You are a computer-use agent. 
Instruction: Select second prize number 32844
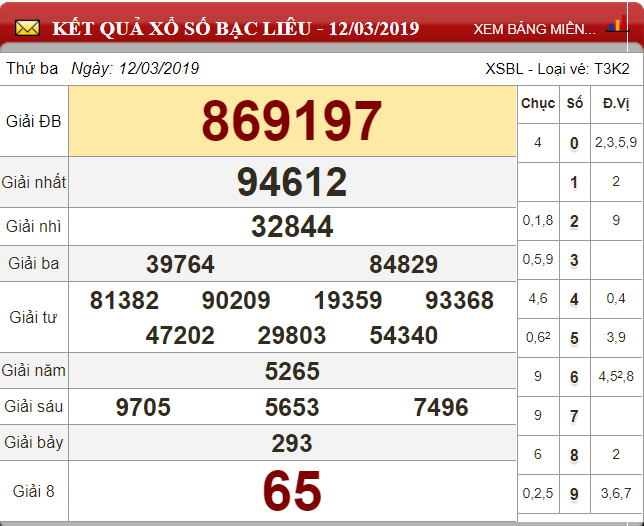292,226
